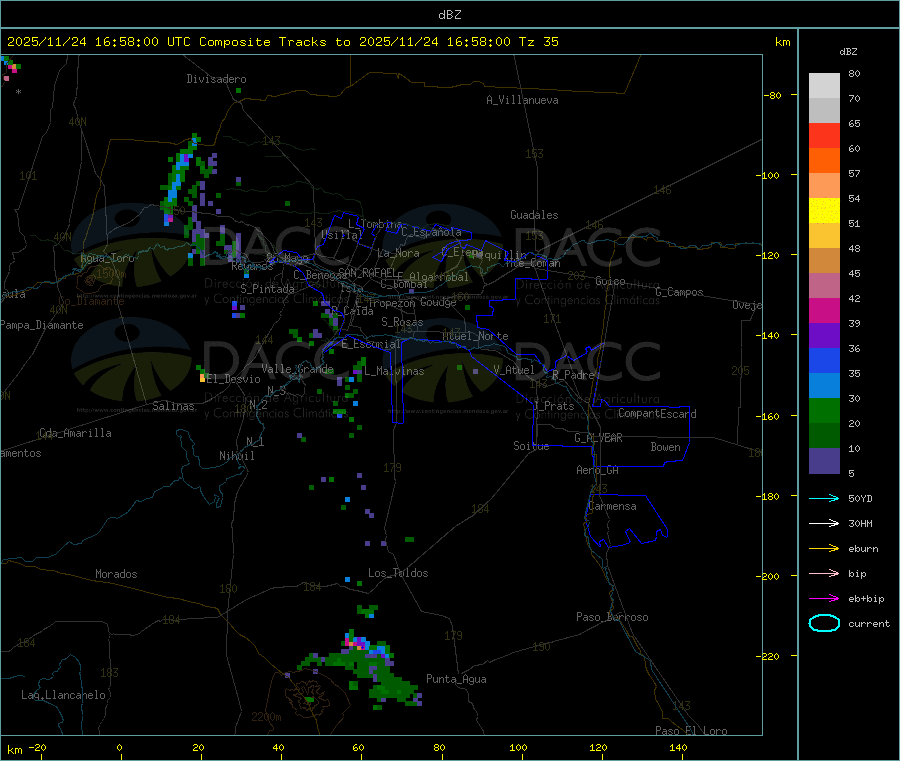The image size is (900, 761).
Task: Click the Nihuil map label
Action: click(x=236, y=456)
